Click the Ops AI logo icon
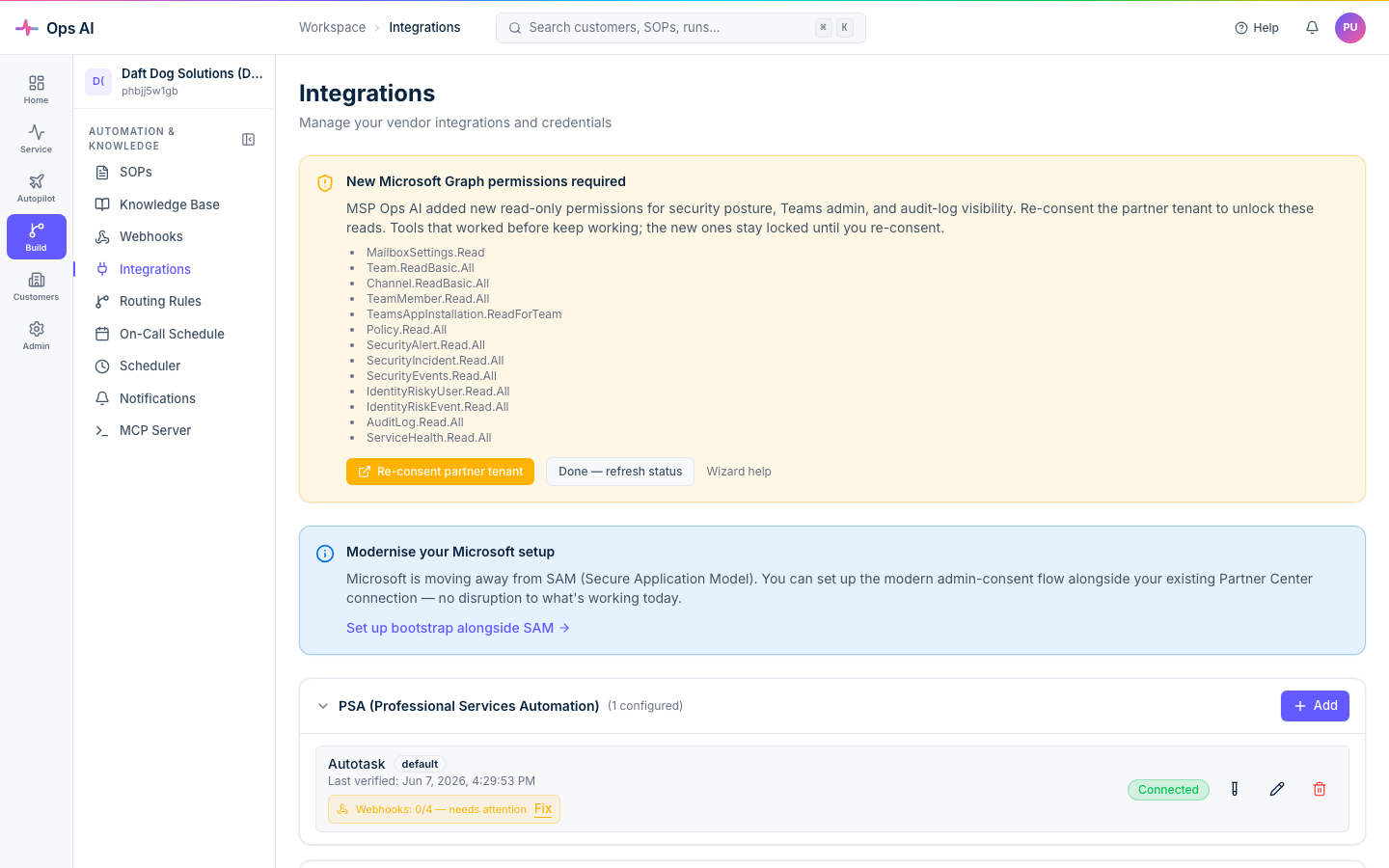This screenshot has width=1389, height=868. pos(27,28)
